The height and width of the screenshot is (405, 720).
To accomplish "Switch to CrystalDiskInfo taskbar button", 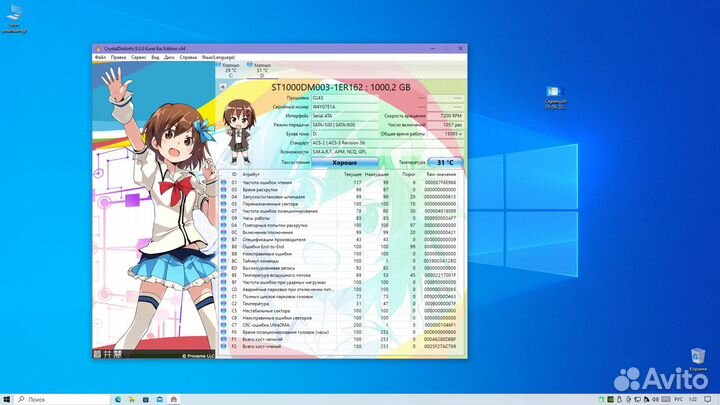I will click(x=174, y=399).
